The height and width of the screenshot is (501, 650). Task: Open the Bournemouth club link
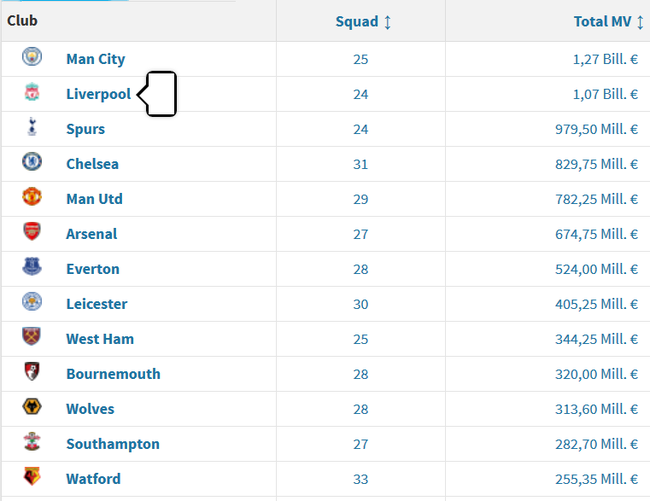(113, 374)
